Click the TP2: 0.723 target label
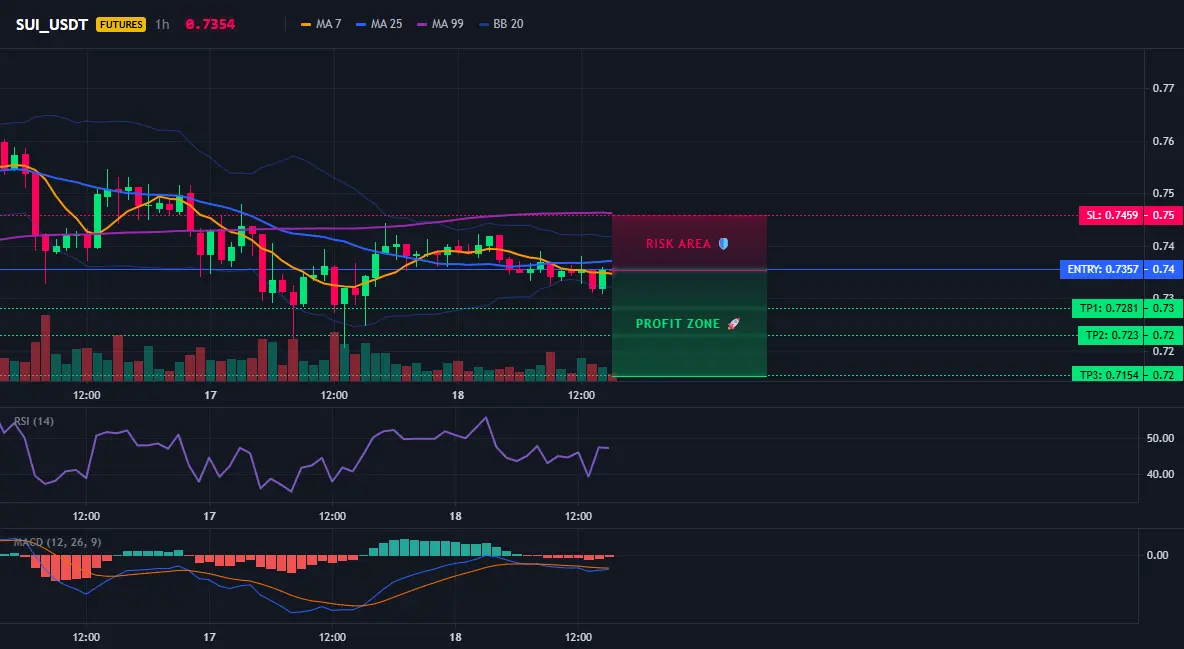This screenshot has height=649, width=1184. pos(1111,335)
